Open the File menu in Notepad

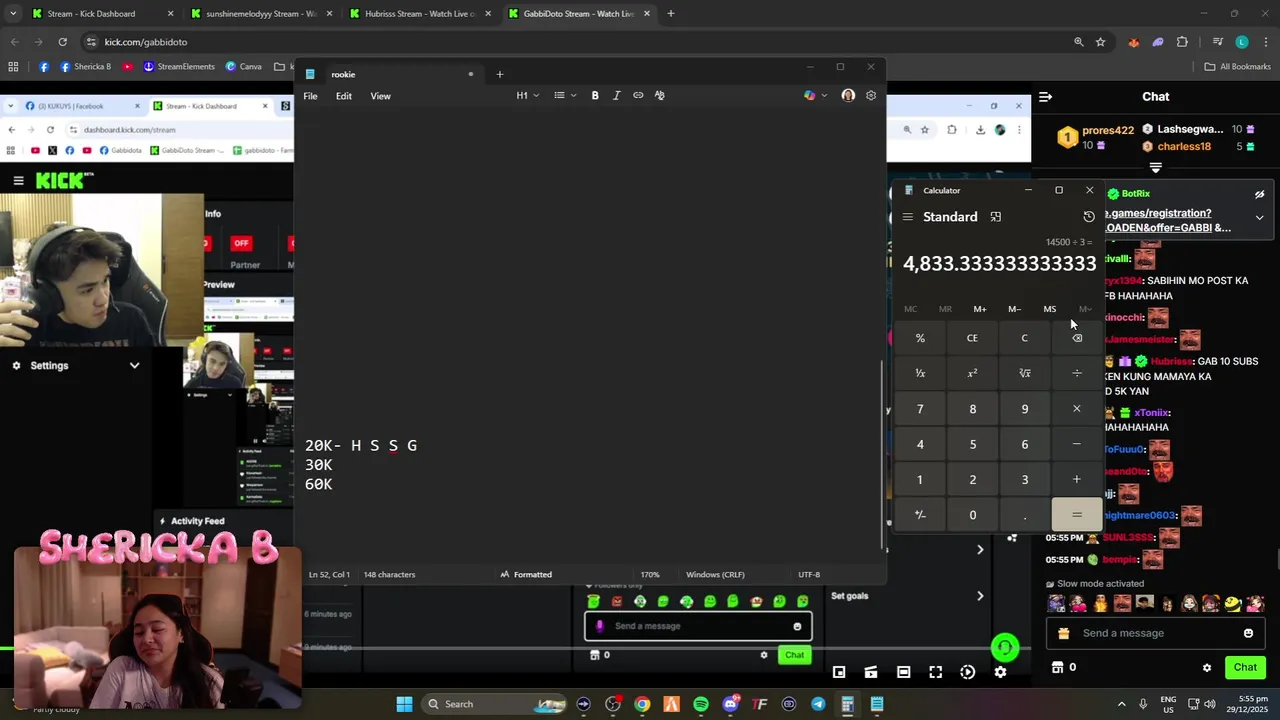point(311,96)
